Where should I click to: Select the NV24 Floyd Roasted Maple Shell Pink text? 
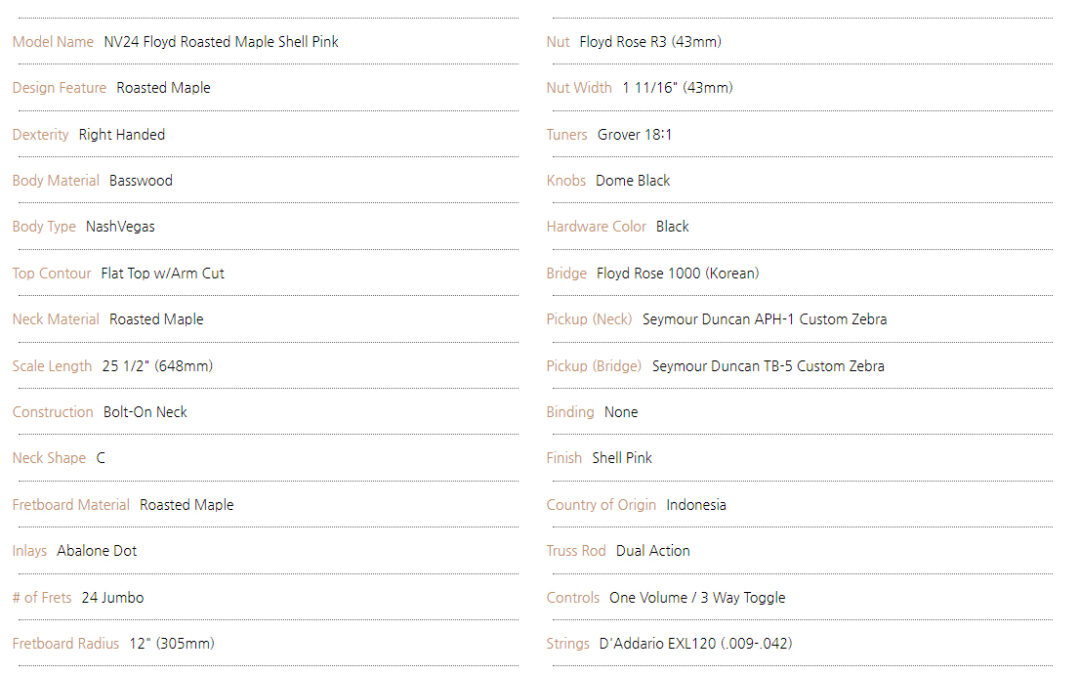[221, 42]
